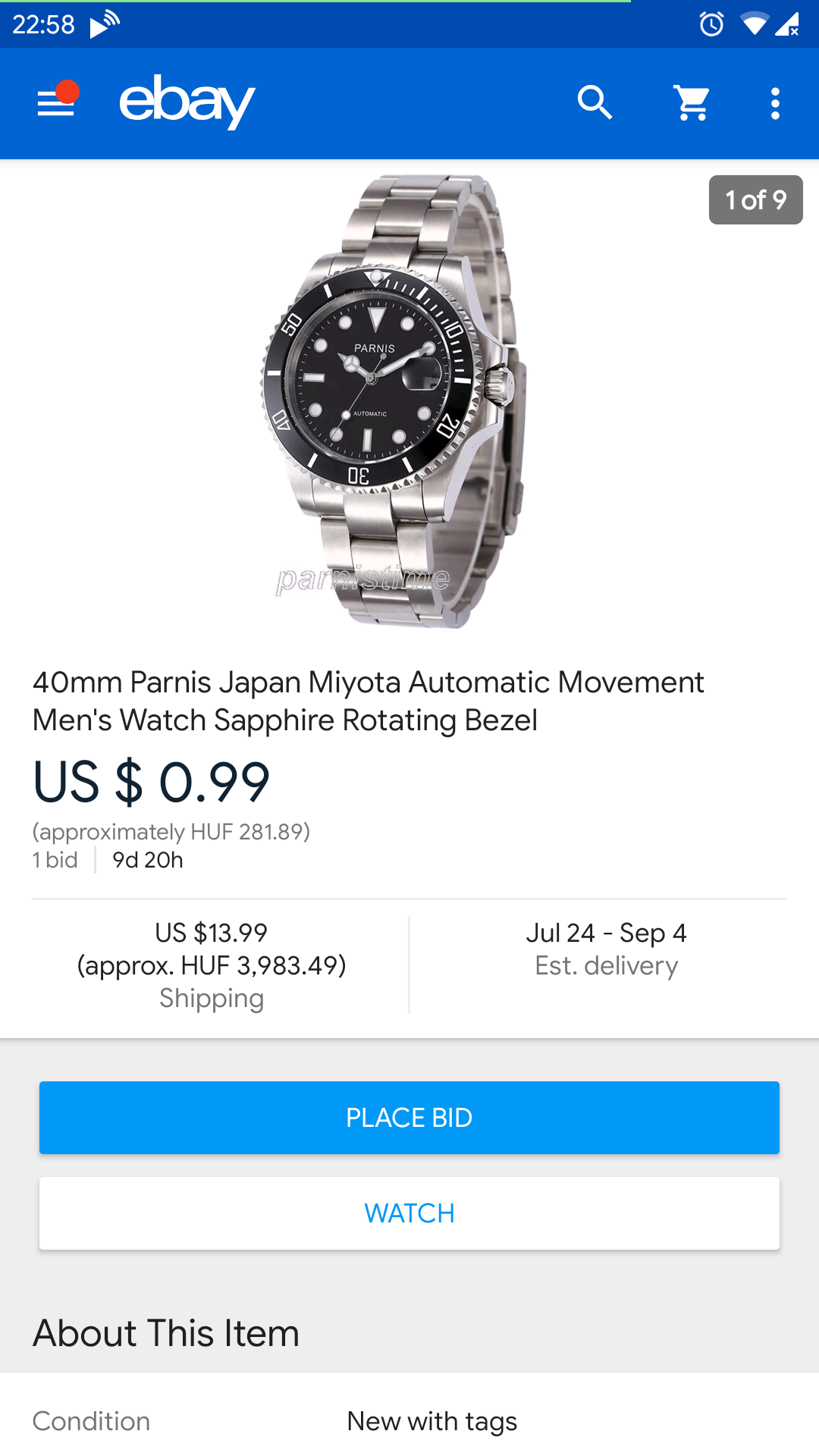Tap the 1 of 9 image counter
Screen dimensions: 819x1456
[x=755, y=200]
